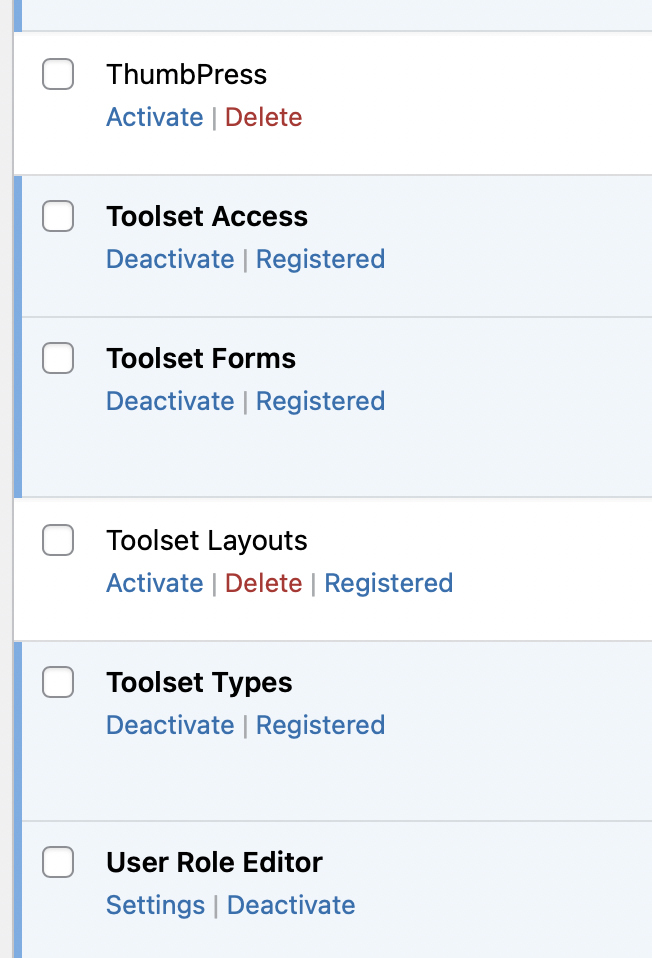
Task: Check the User Role Editor checkbox
Action: pos(58,862)
